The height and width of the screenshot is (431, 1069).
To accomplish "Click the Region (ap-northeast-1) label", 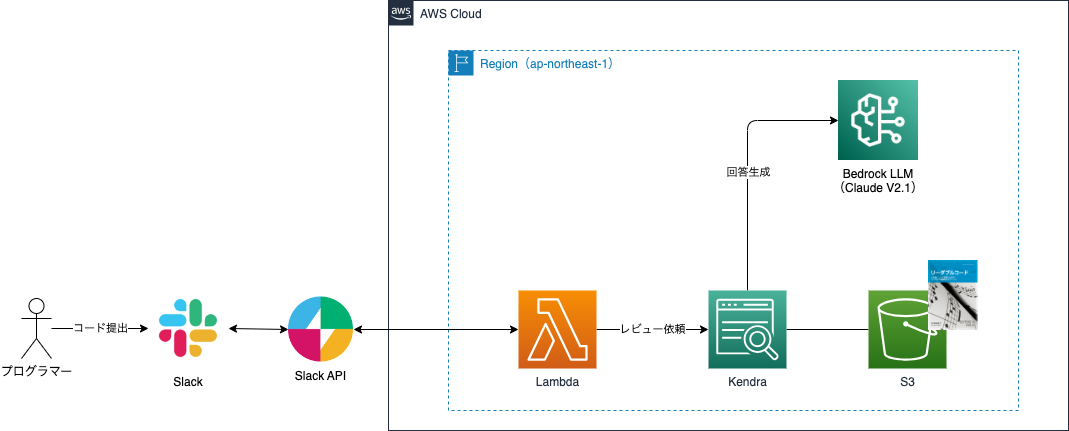I will (x=547, y=64).
